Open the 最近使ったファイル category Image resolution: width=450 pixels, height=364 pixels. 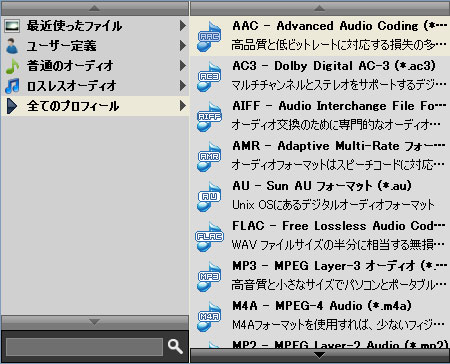tap(95, 26)
